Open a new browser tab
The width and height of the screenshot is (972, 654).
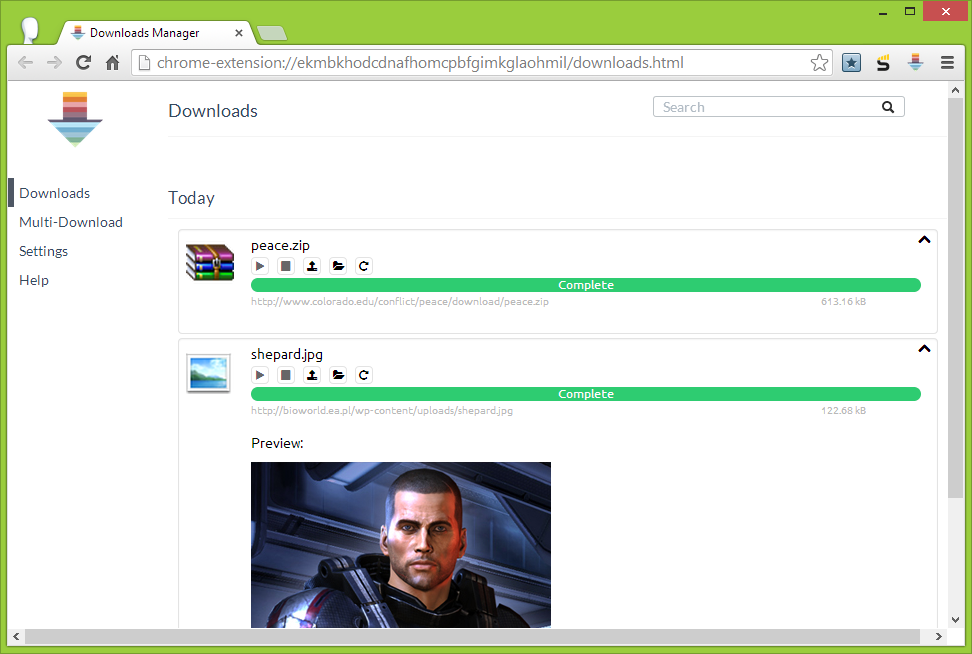coord(272,33)
